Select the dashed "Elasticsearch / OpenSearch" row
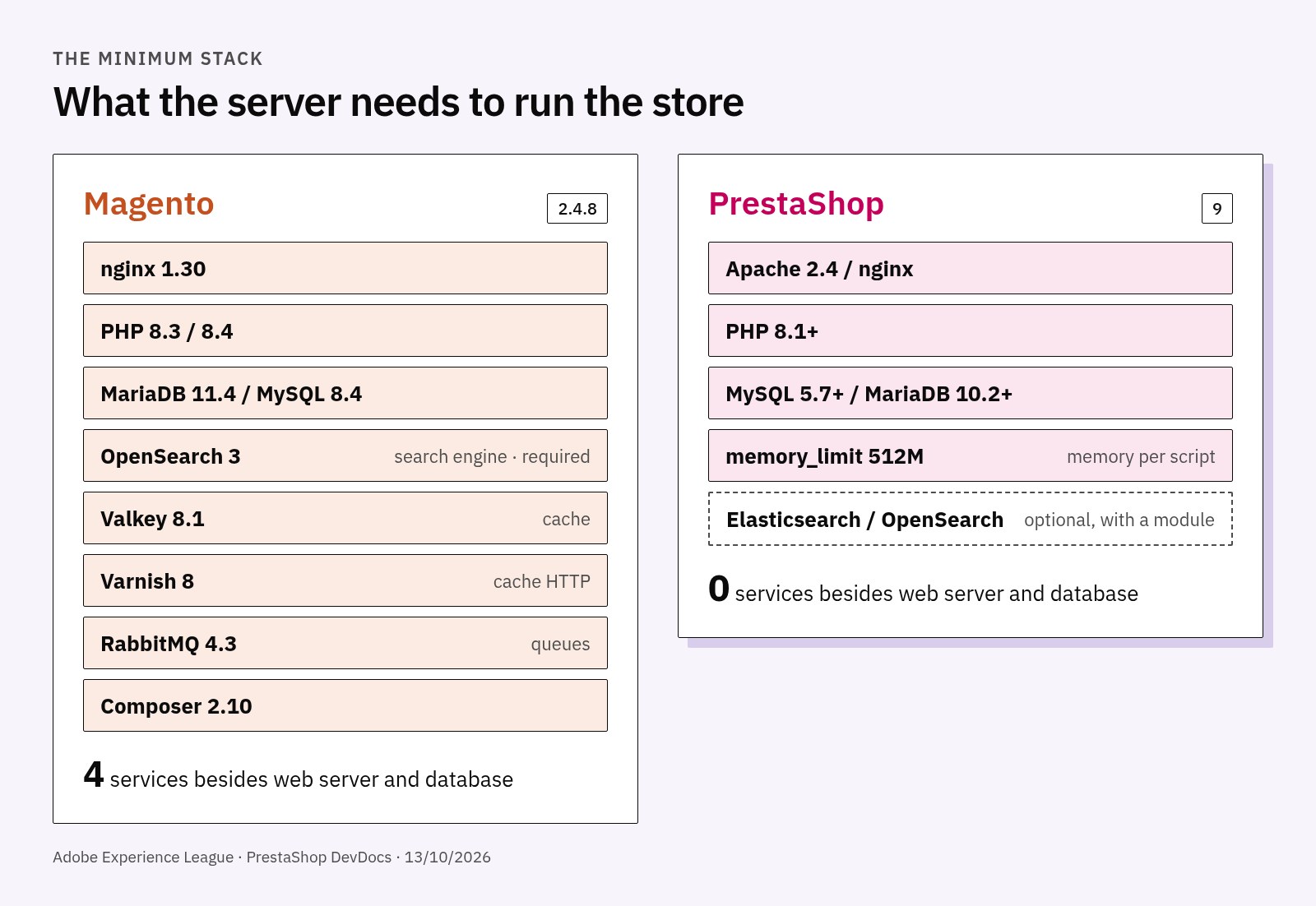The image size is (1316, 906). 971,519
